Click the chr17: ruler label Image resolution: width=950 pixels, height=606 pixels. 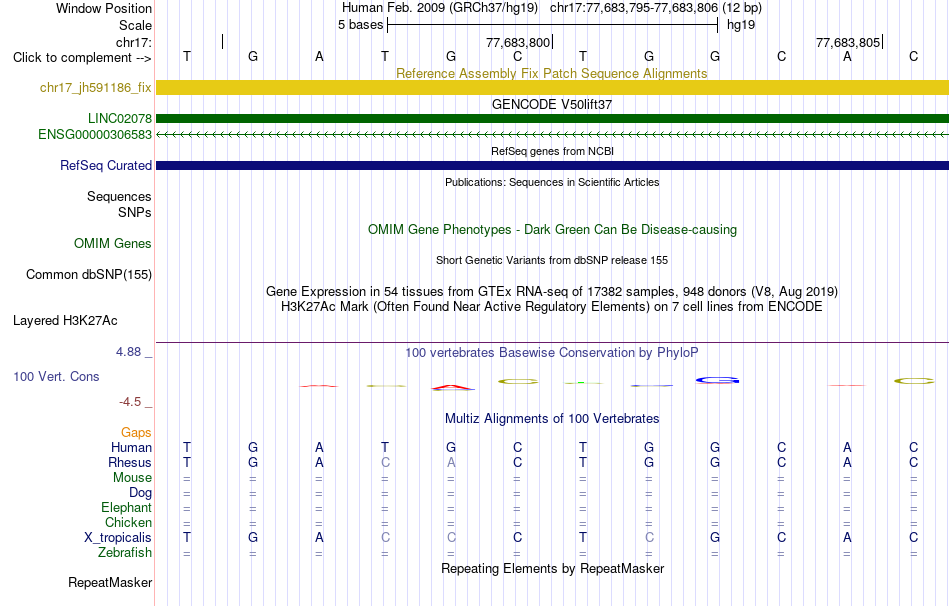[134, 42]
